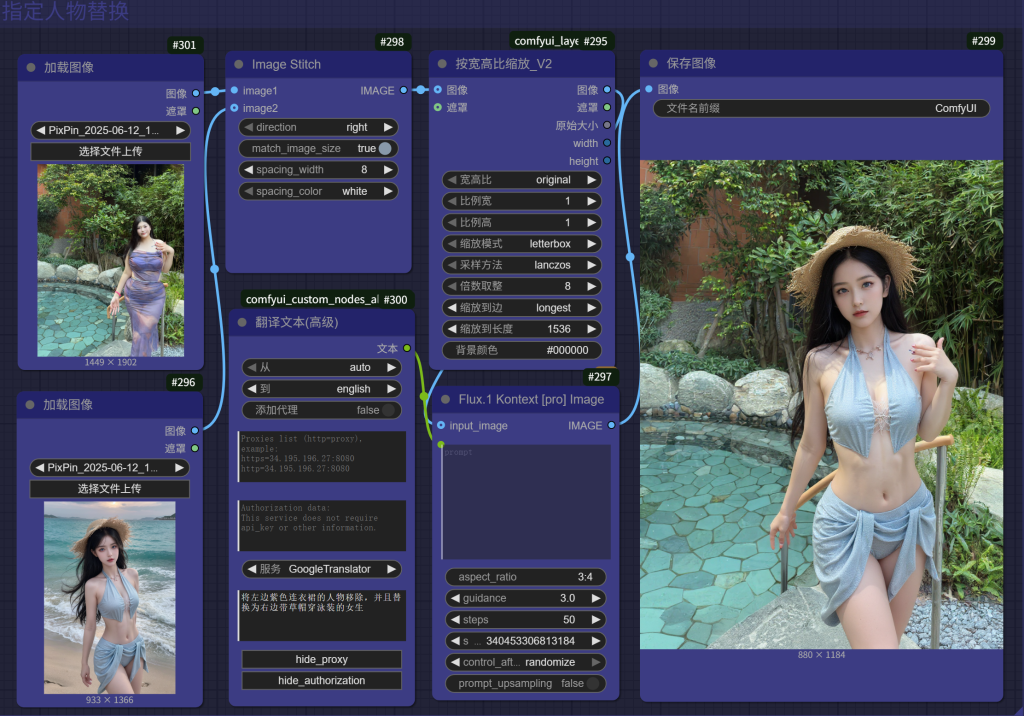Click the hide_proxy button
Screen dimensions: 1024x716
(321, 659)
